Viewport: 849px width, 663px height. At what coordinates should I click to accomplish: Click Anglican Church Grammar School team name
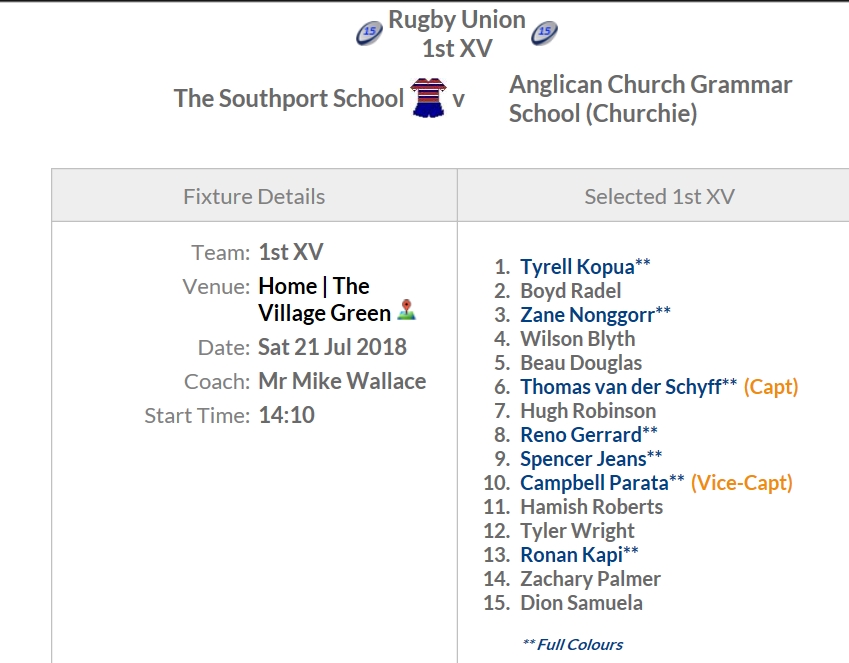click(650, 99)
